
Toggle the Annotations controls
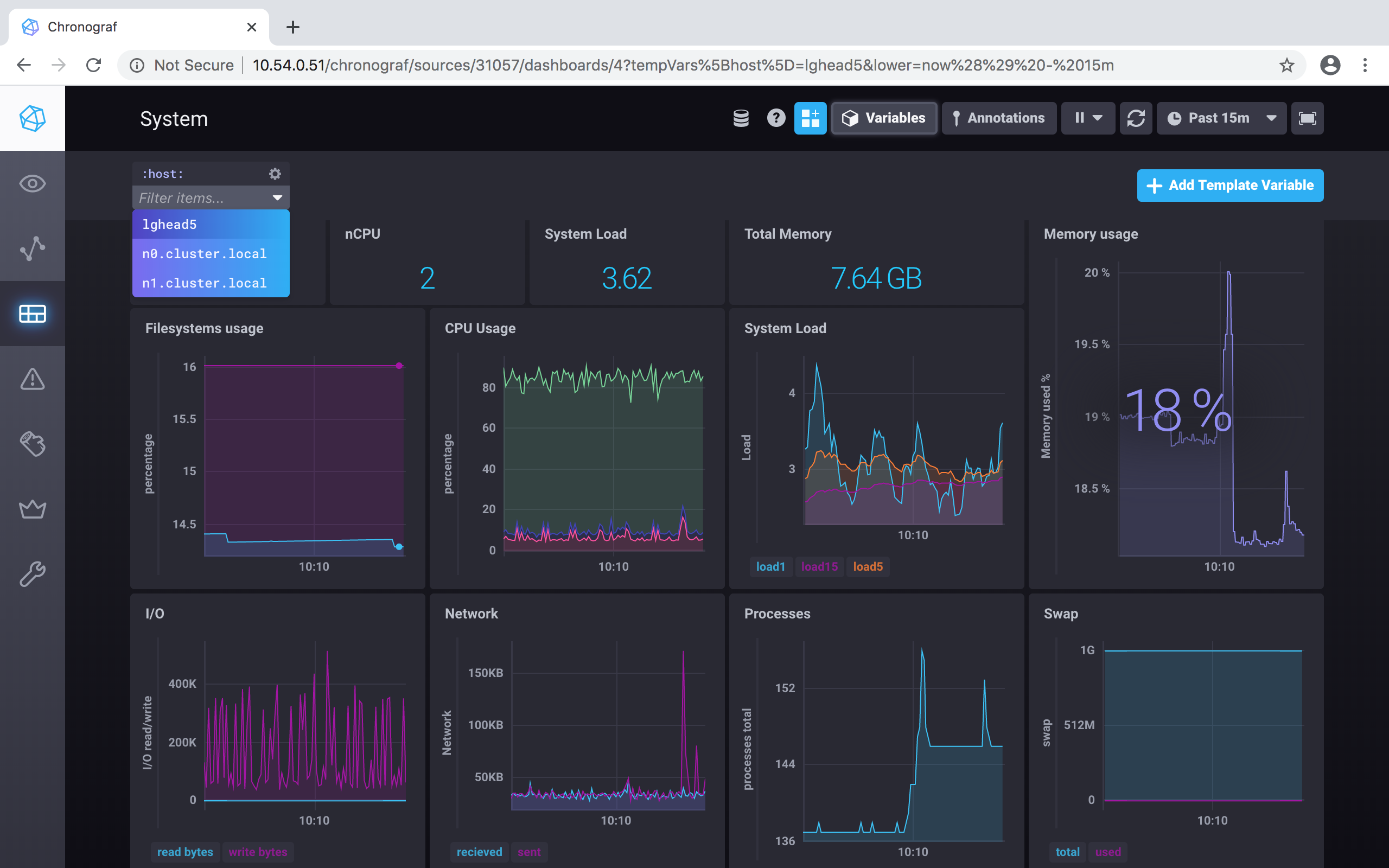[x=999, y=118]
